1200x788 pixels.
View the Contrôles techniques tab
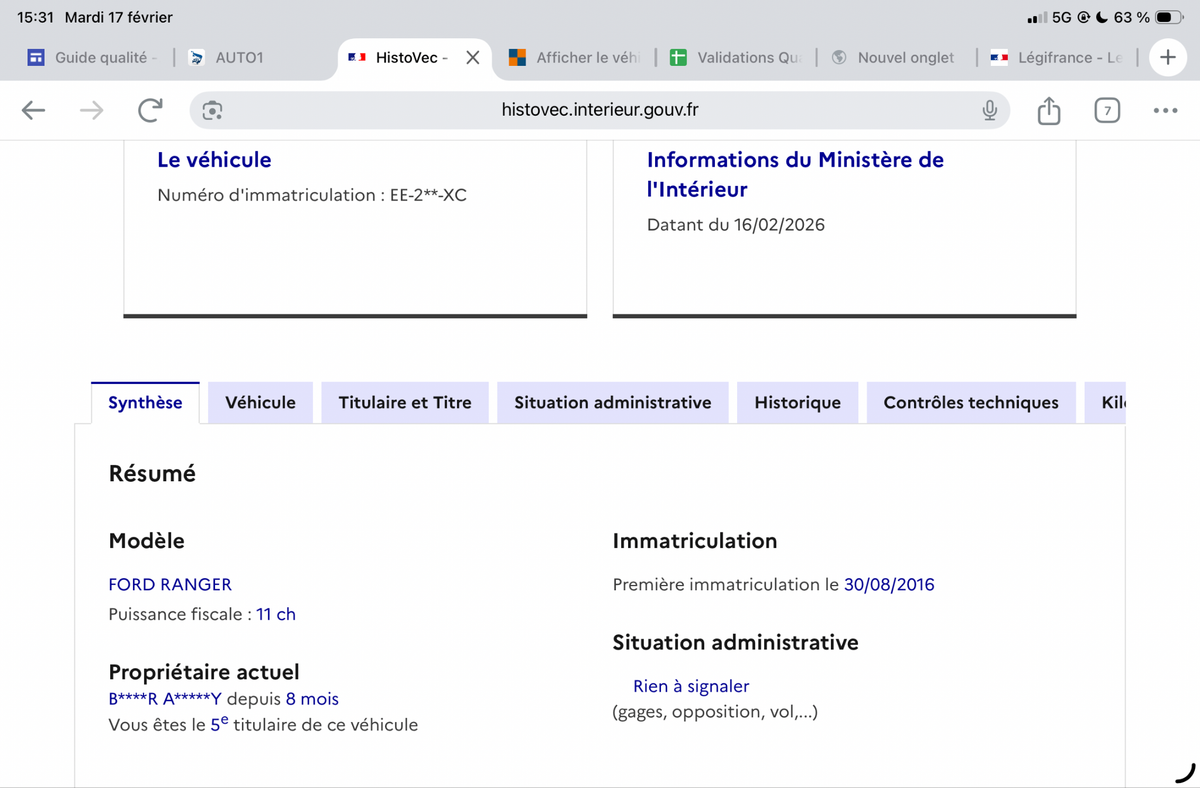(x=970, y=403)
